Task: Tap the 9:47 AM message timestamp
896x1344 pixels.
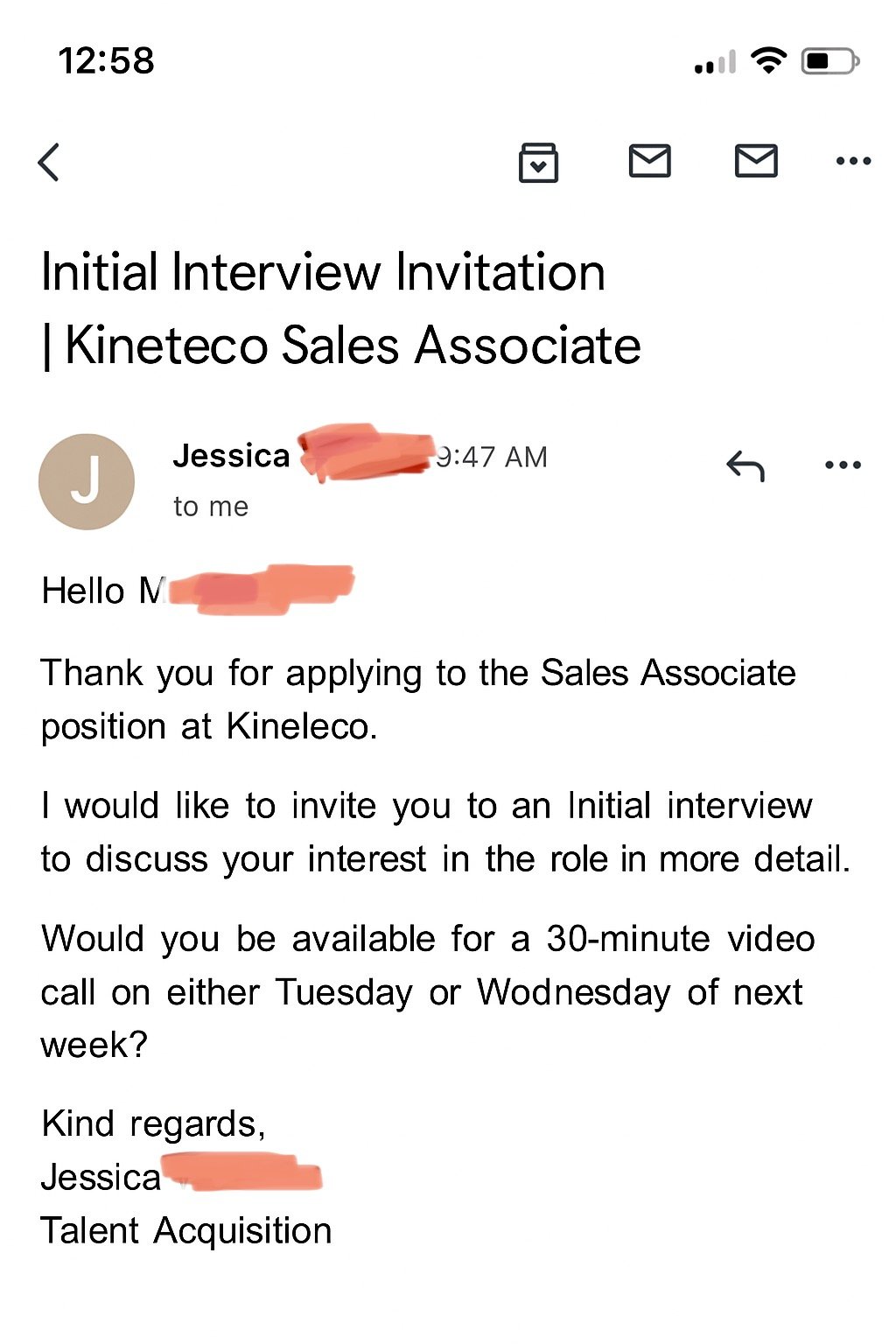Action: pyautogui.click(x=493, y=457)
